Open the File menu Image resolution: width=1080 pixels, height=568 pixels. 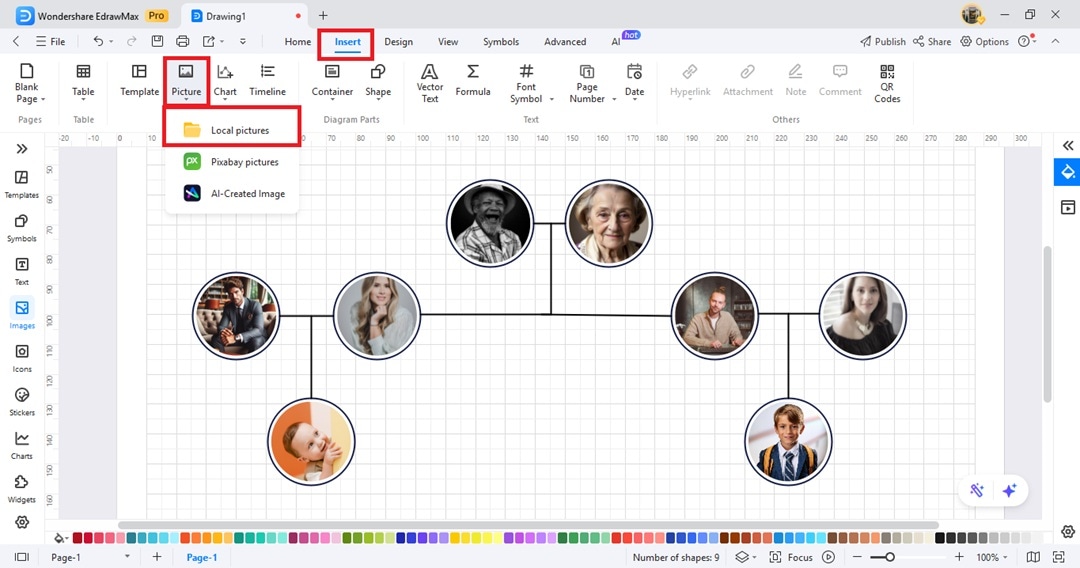coord(50,41)
